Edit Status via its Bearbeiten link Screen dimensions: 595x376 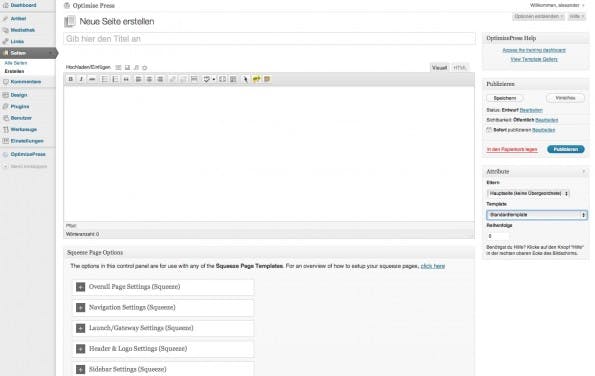pyautogui.click(x=531, y=110)
